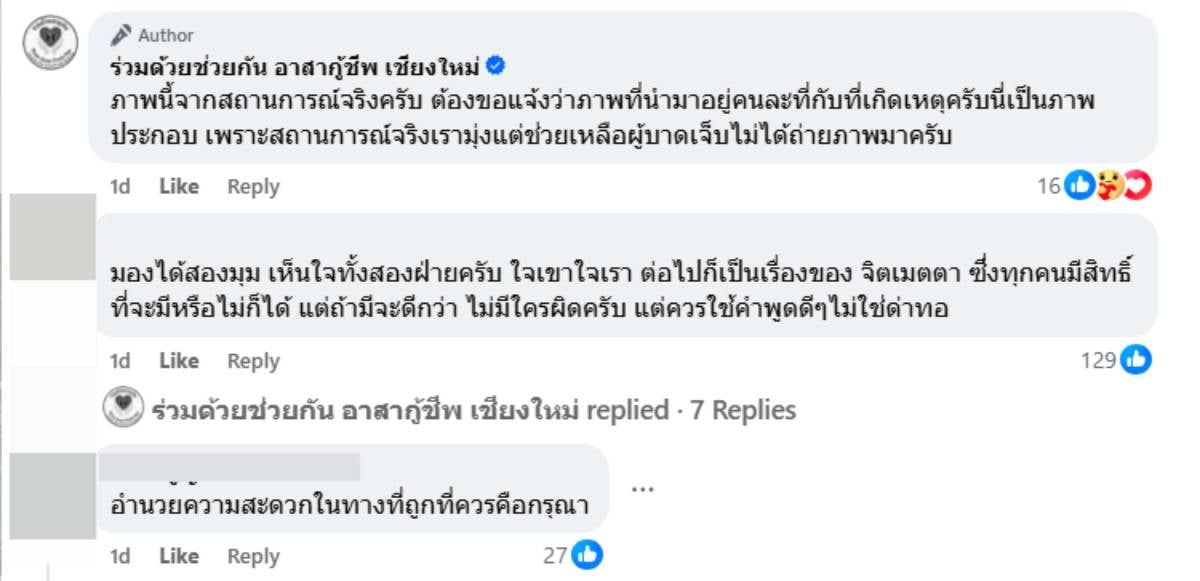1200x581 pixels.
Task: Like the comment with 129 reactions
Action: 179,360
